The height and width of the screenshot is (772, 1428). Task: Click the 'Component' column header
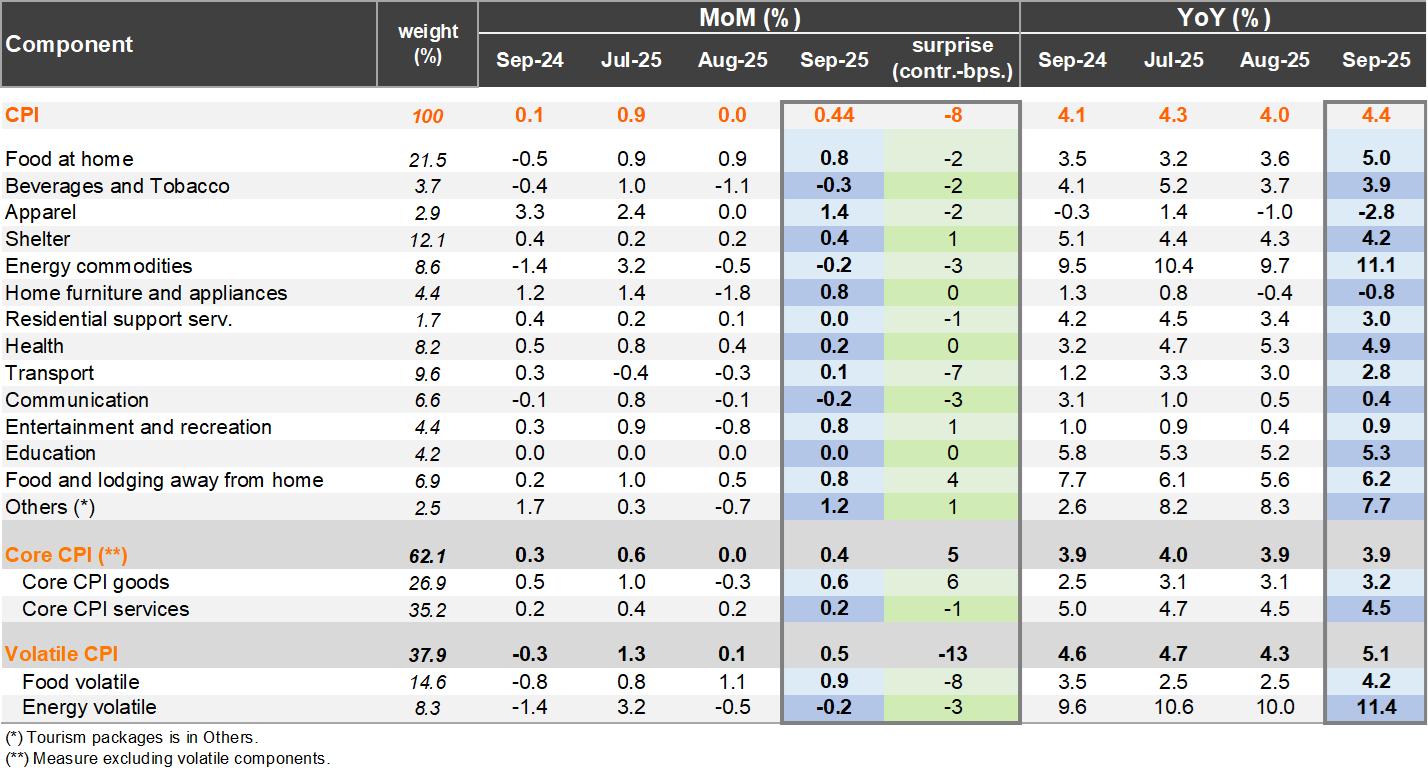pos(70,44)
